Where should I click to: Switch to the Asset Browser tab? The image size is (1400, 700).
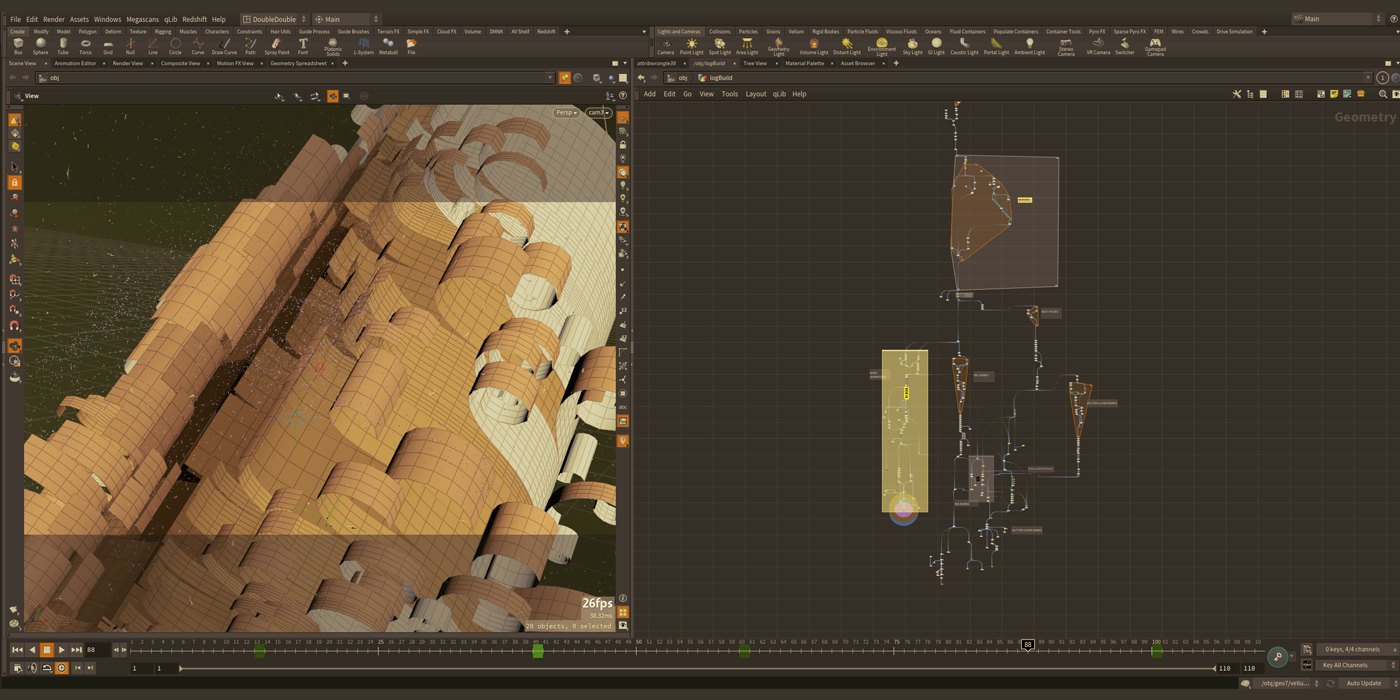[x=858, y=63]
